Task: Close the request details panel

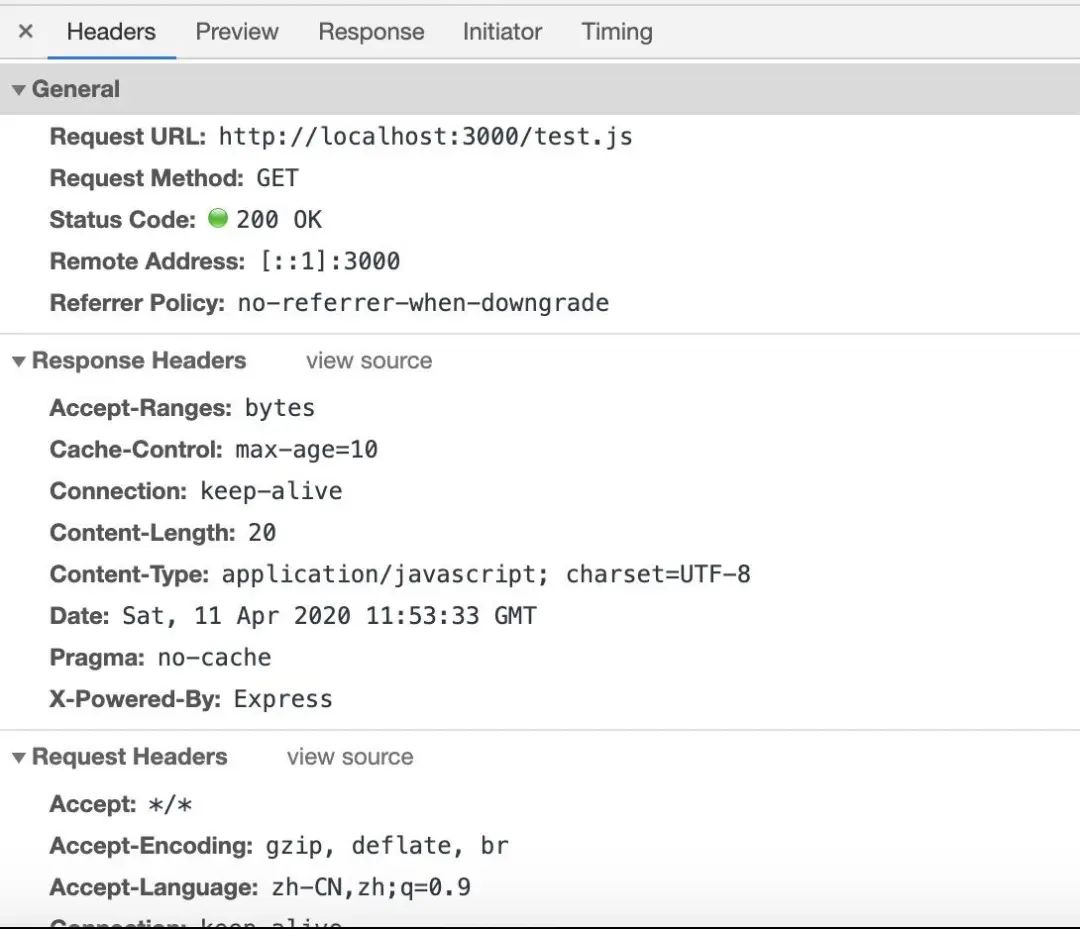Action: point(25,31)
